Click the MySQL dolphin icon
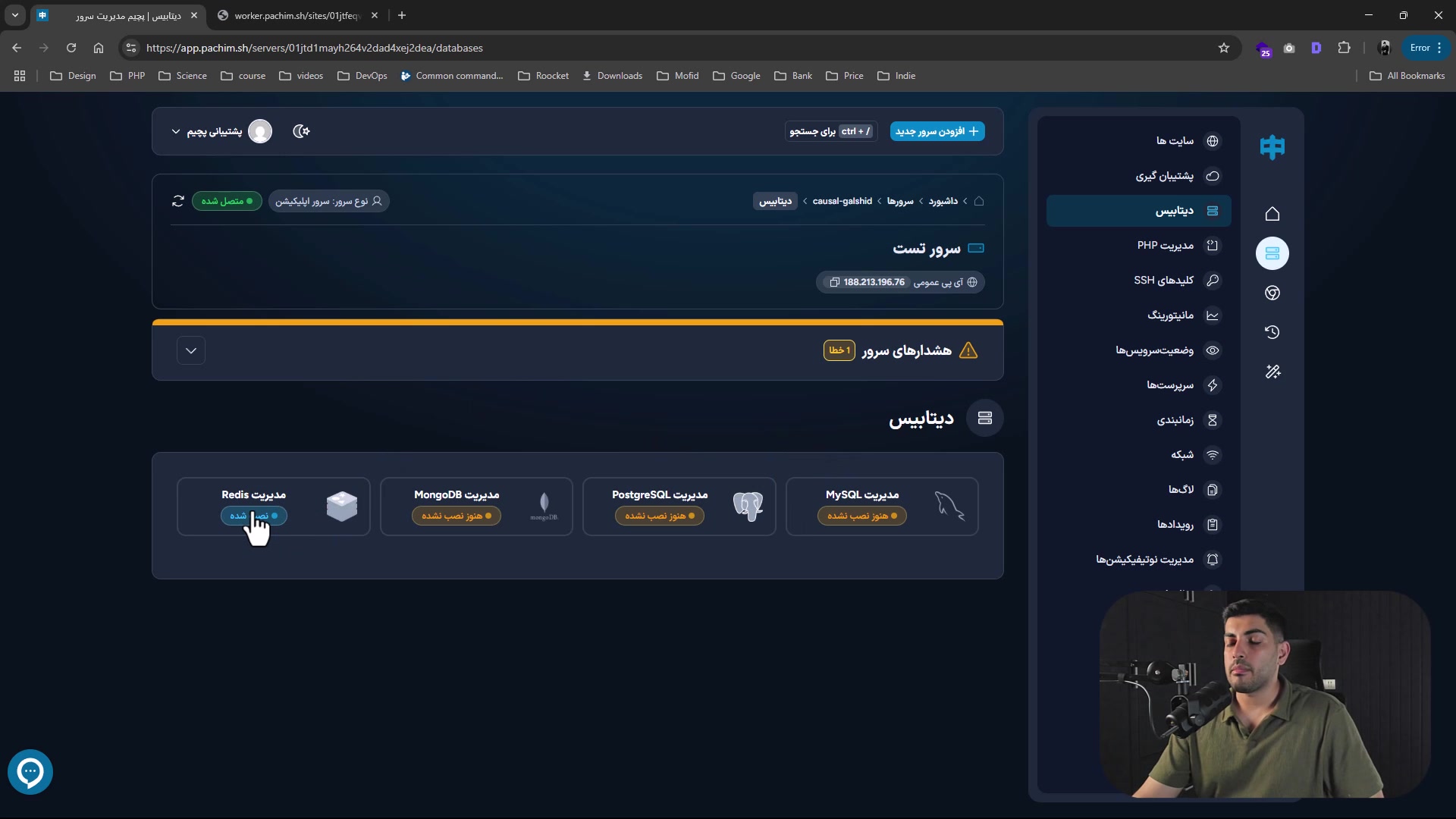The height and width of the screenshot is (819, 1456). (949, 506)
